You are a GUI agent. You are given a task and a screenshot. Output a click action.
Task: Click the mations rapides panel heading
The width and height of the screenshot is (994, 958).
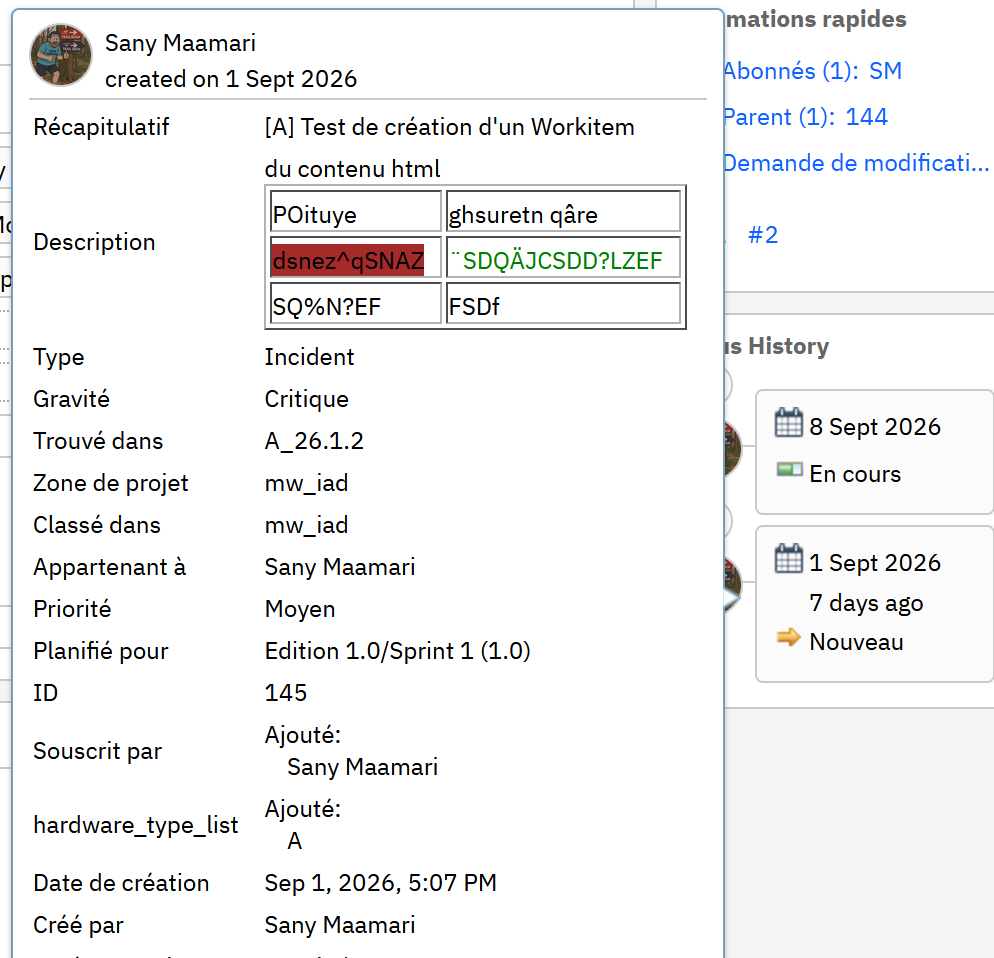coord(816,19)
